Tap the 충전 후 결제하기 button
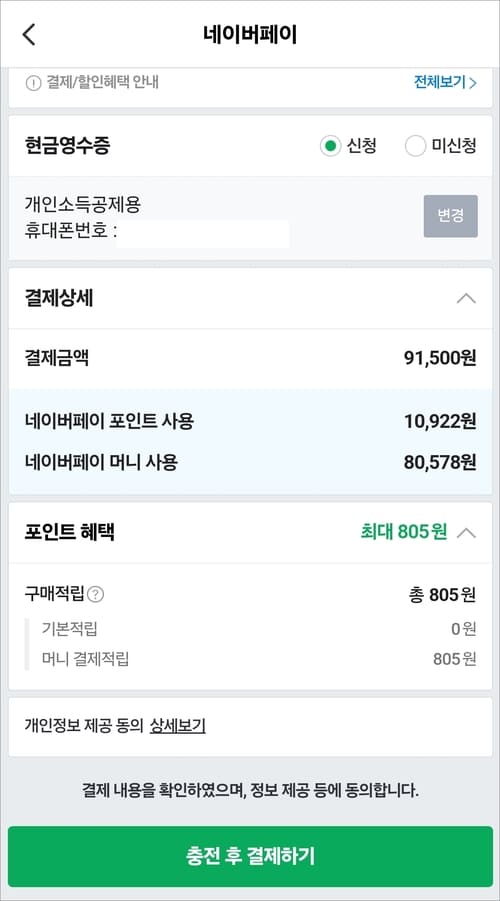 [x=250, y=856]
